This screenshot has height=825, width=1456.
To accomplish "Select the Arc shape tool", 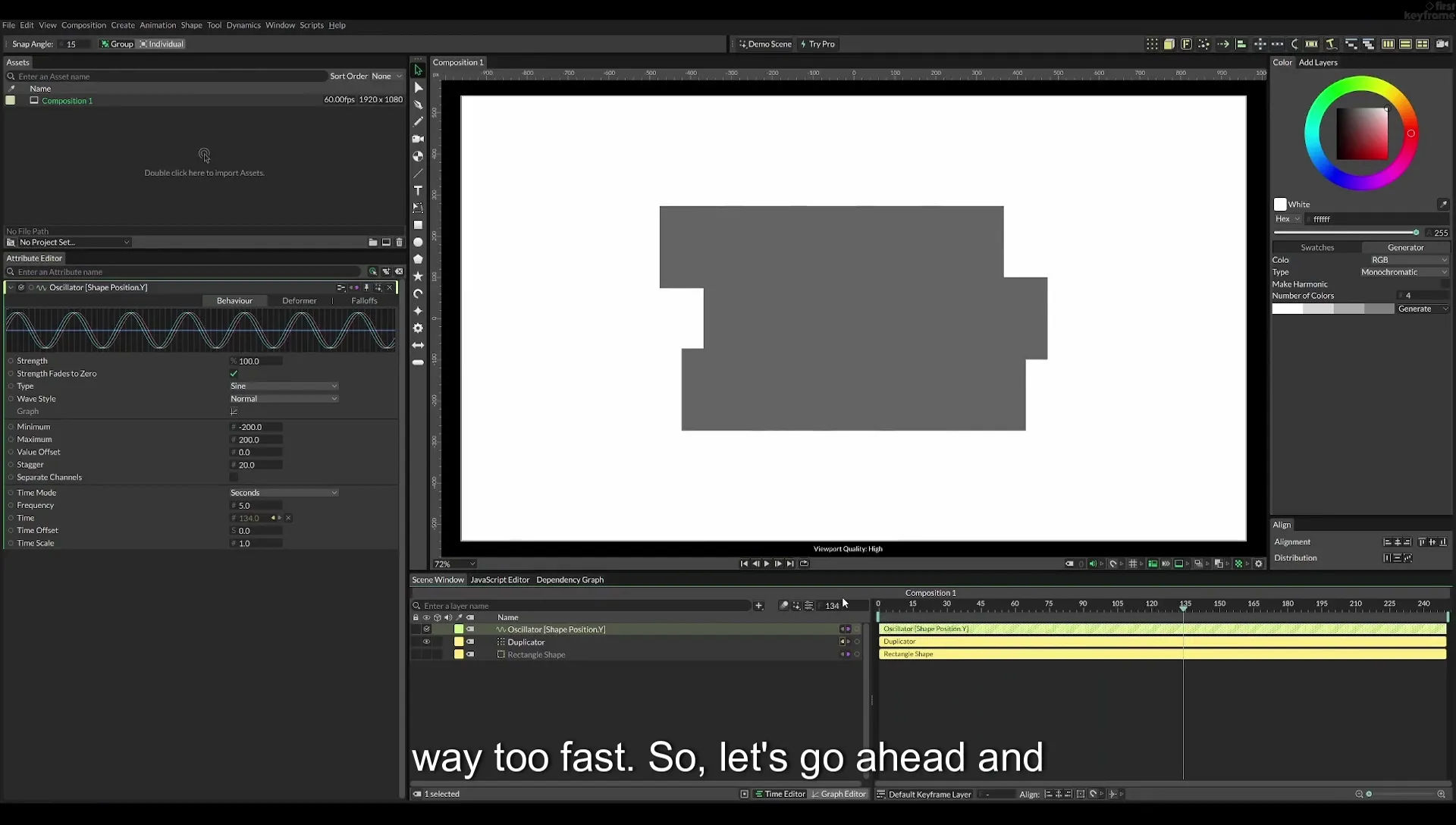I will pos(418,293).
